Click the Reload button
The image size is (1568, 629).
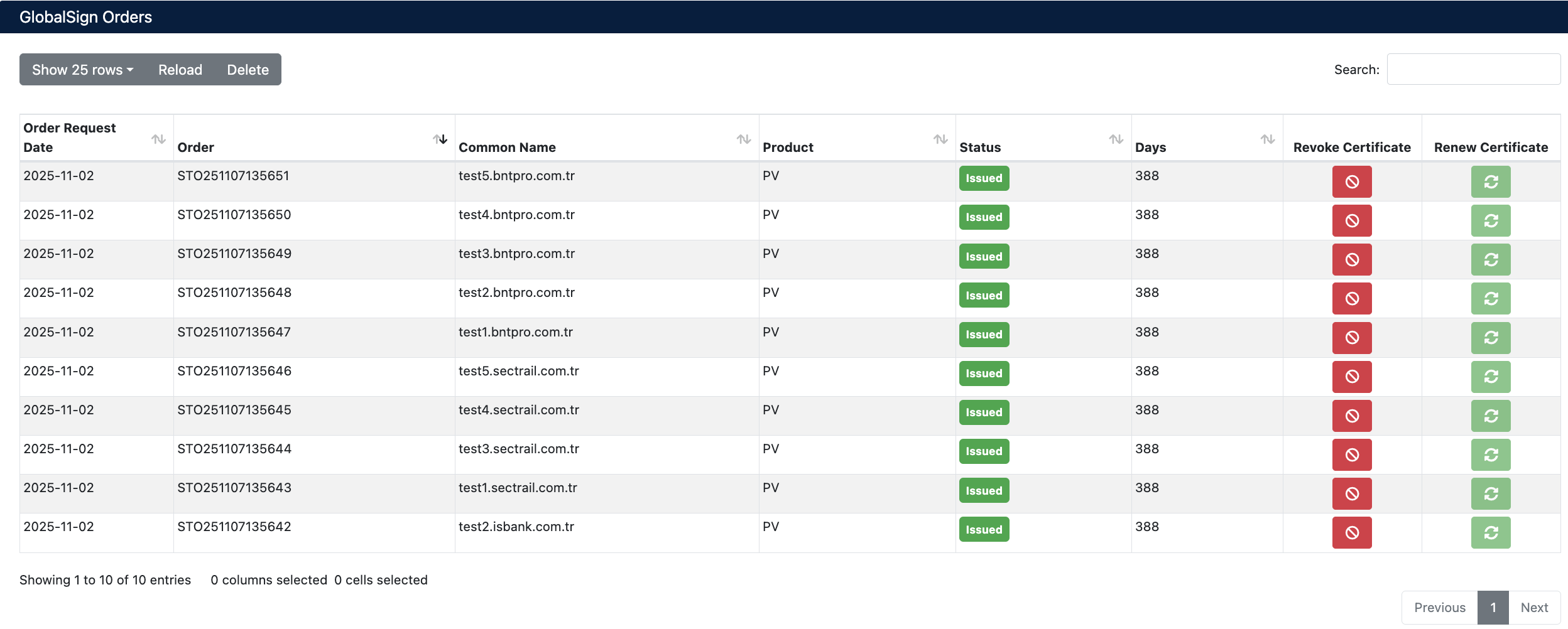(180, 70)
